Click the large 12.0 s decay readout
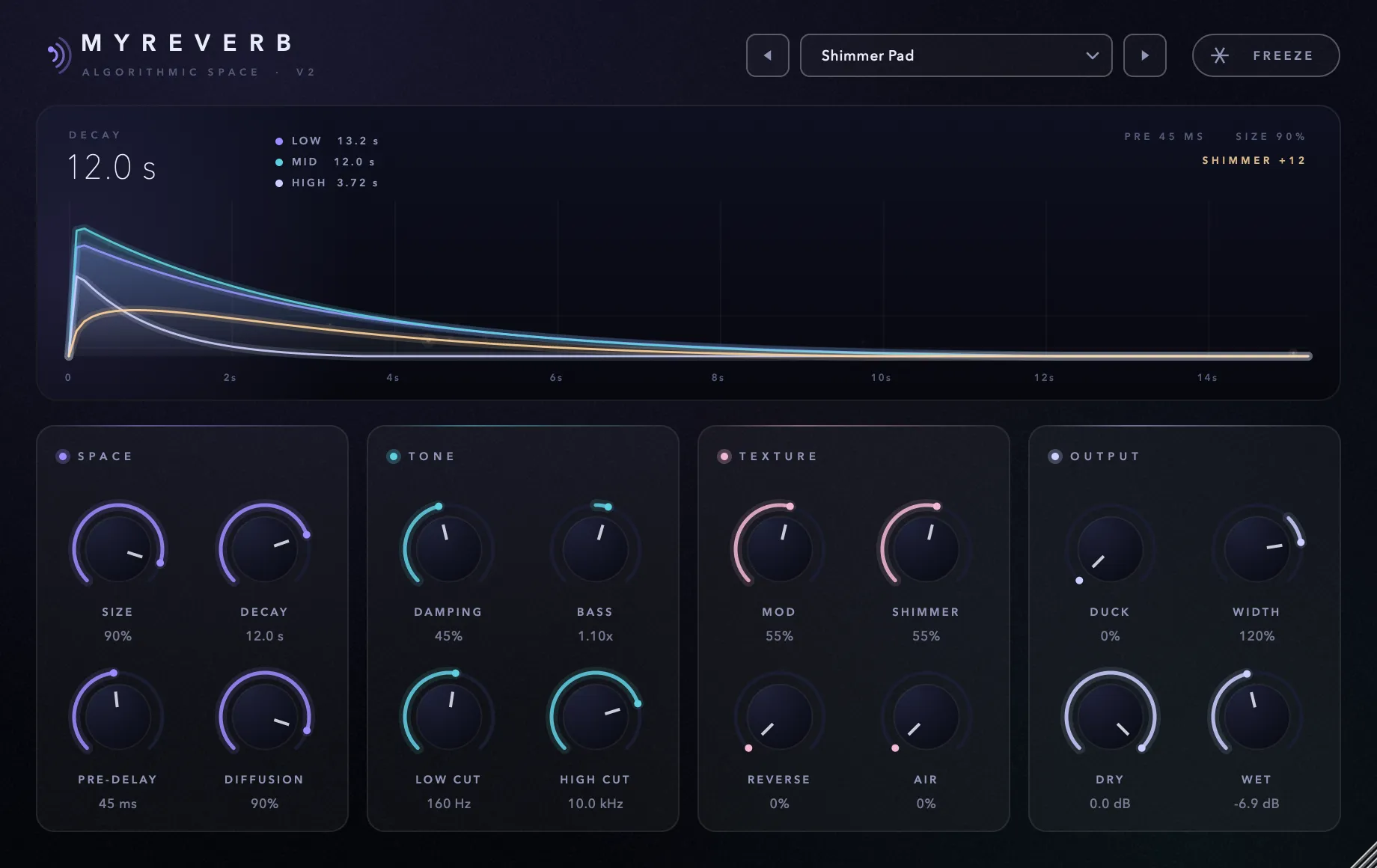Viewport: 1377px width, 868px height. (x=112, y=167)
